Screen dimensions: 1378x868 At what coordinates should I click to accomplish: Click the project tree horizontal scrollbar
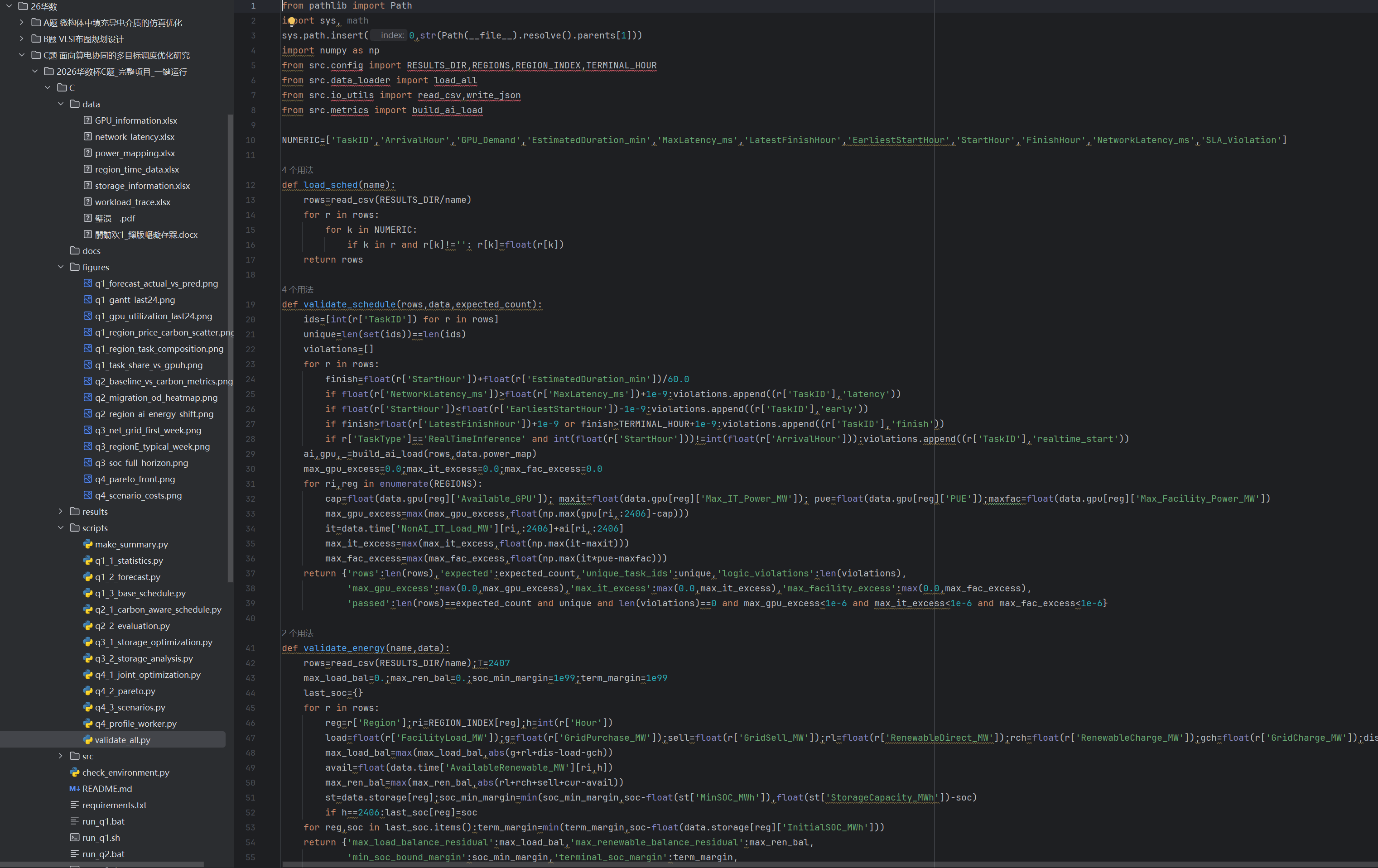click(102, 864)
